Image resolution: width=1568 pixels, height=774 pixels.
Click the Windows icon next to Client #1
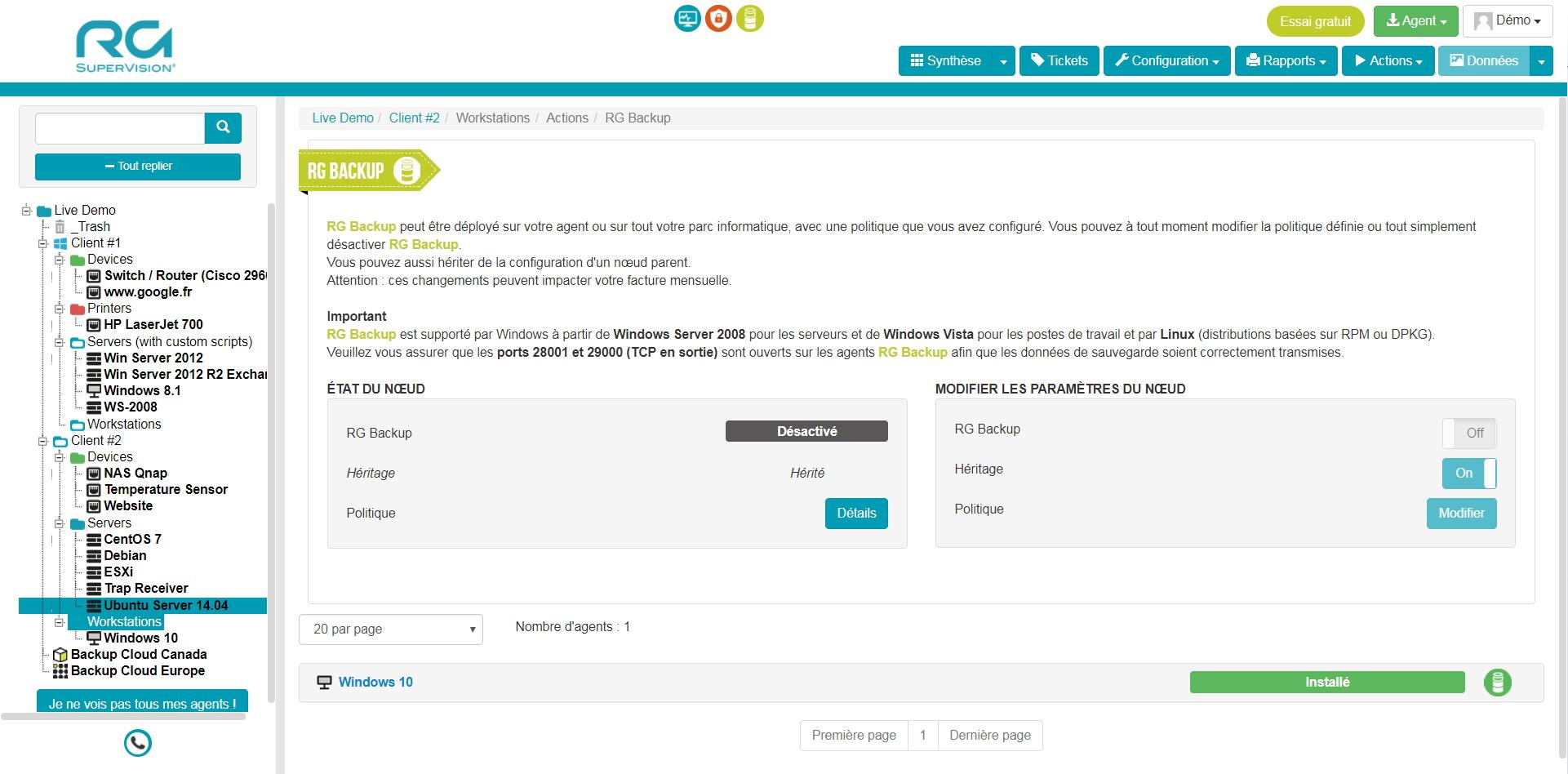[60, 243]
